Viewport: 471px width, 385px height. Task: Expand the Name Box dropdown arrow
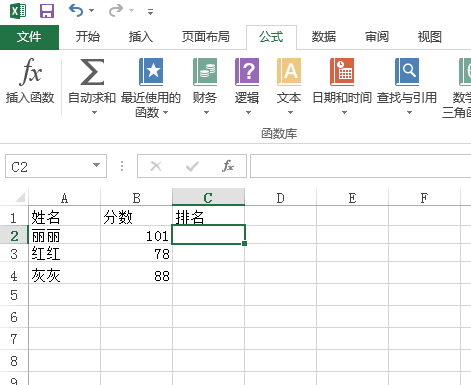(x=96, y=165)
